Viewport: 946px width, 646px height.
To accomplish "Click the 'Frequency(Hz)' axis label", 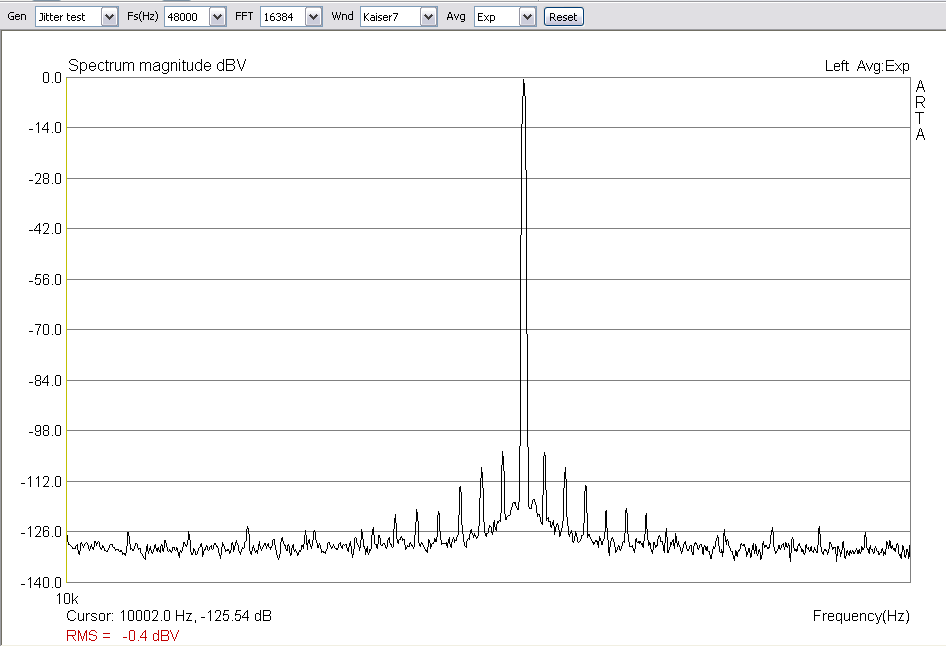I will point(861,616).
